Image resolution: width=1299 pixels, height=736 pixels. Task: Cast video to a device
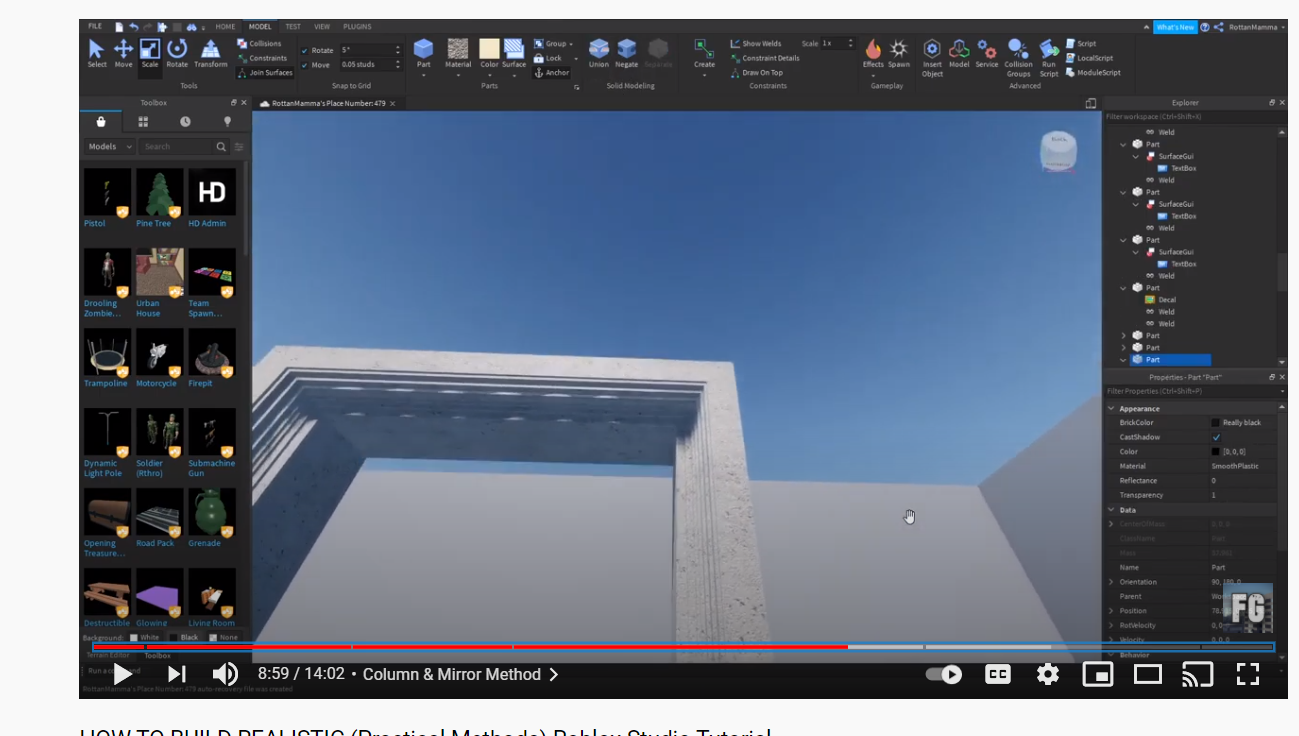[1197, 674]
